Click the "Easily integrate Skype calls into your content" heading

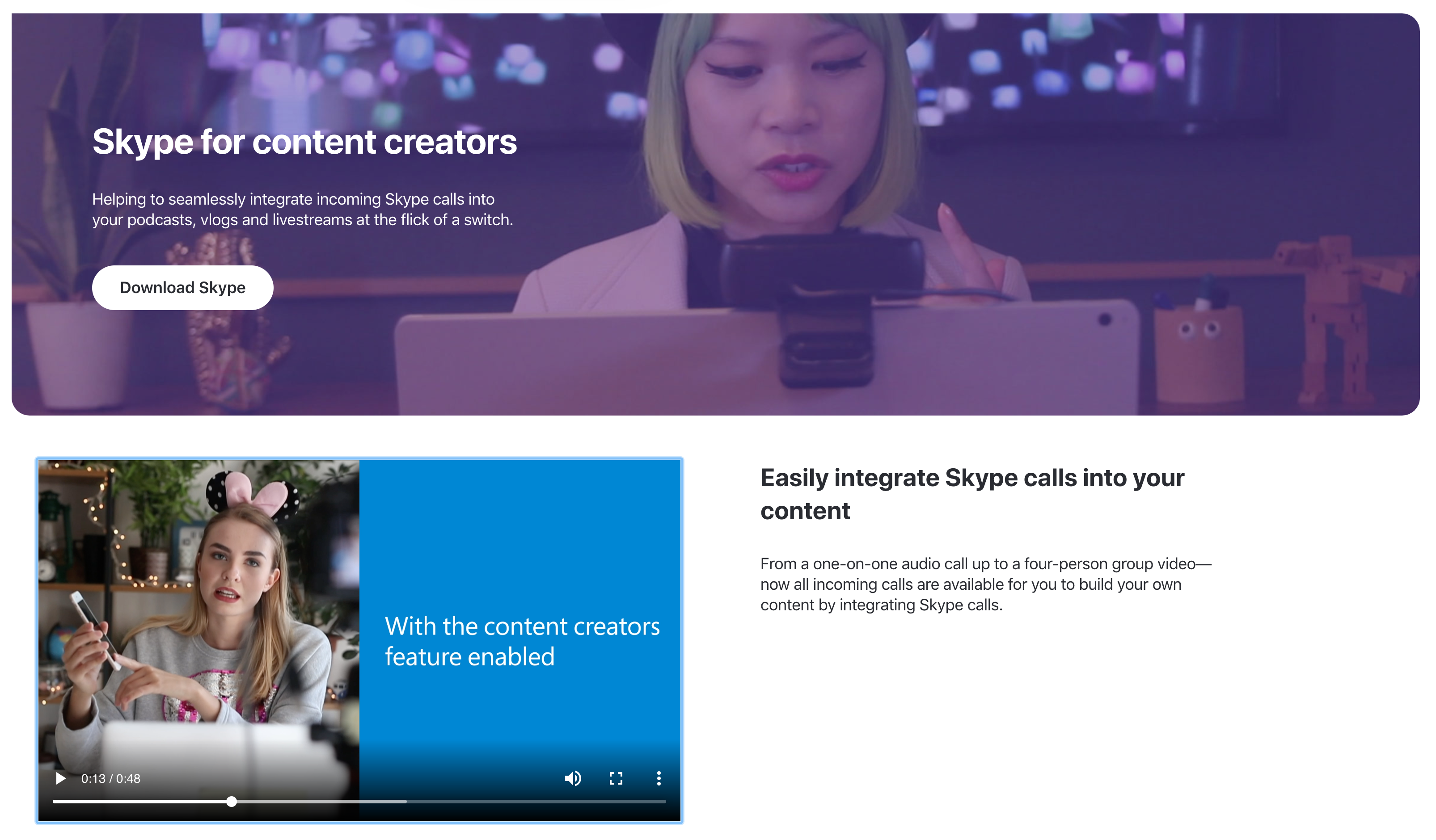pyautogui.click(x=972, y=494)
